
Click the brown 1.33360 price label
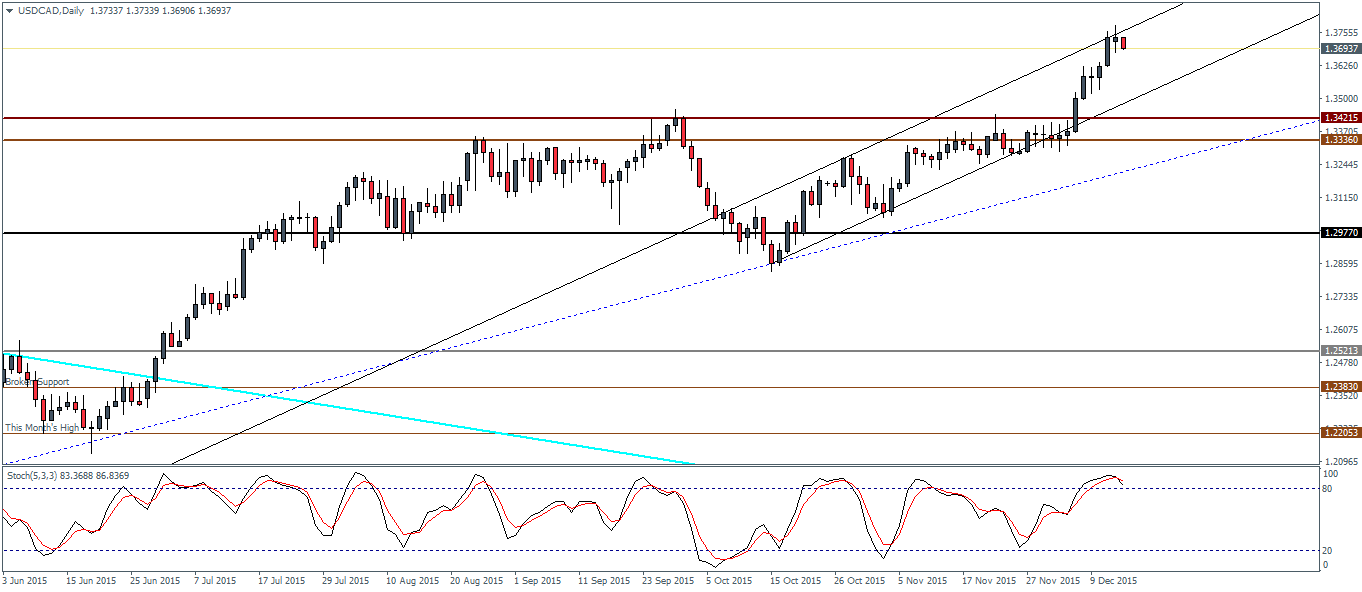pyautogui.click(x=1340, y=140)
